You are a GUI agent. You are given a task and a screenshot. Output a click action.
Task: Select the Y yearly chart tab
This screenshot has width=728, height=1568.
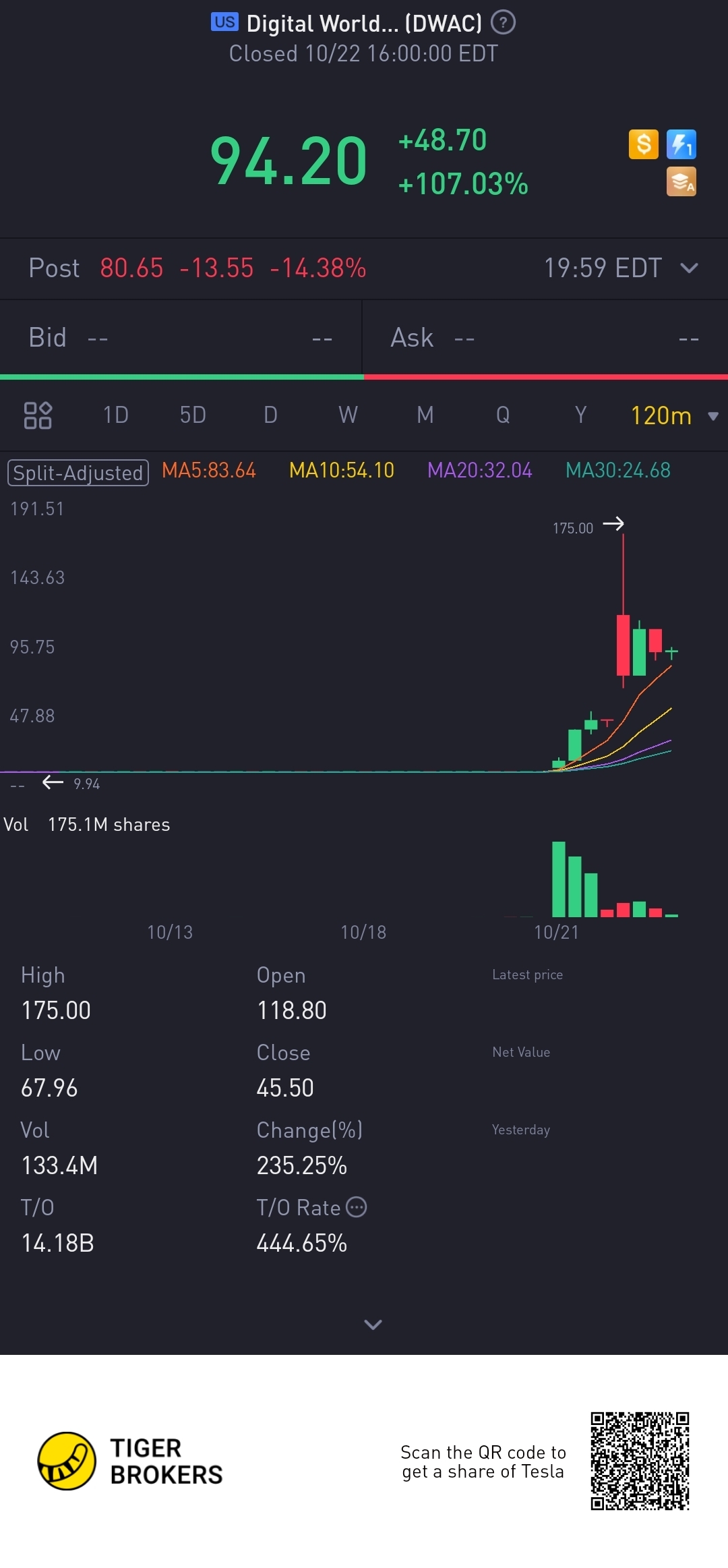click(x=580, y=415)
